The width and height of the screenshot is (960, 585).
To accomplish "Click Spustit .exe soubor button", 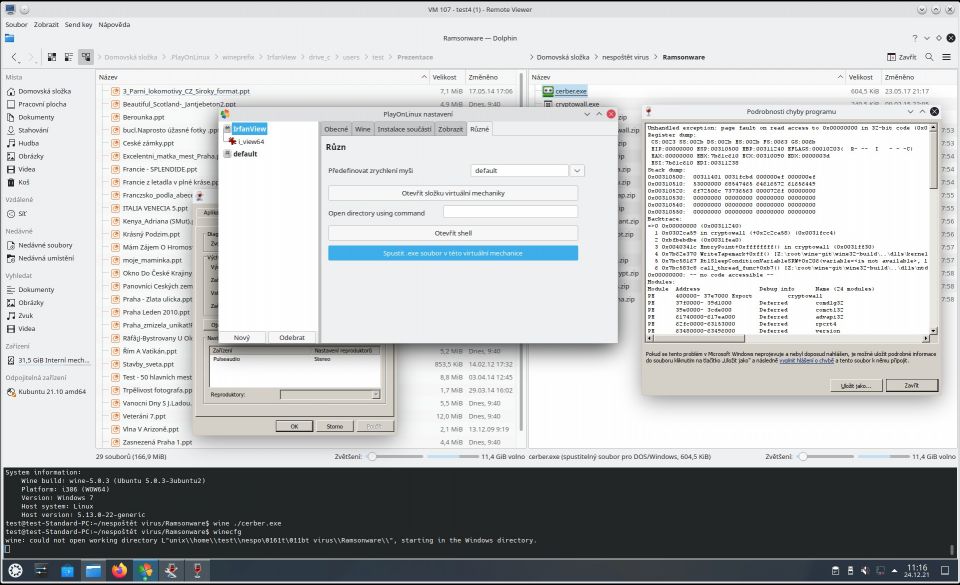I will [453, 253].
